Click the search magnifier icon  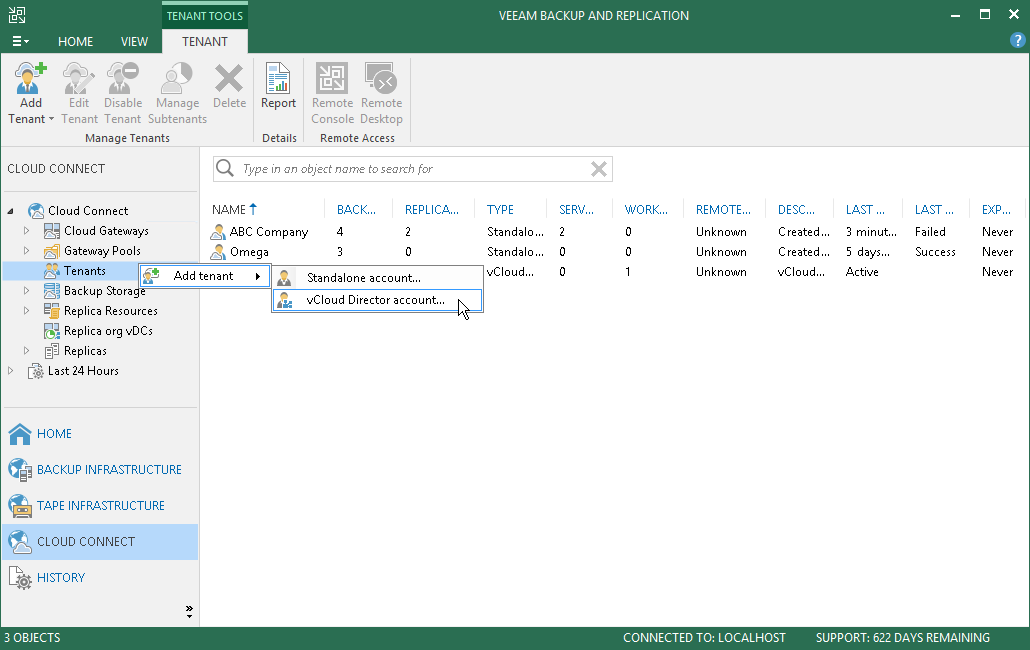225,169
